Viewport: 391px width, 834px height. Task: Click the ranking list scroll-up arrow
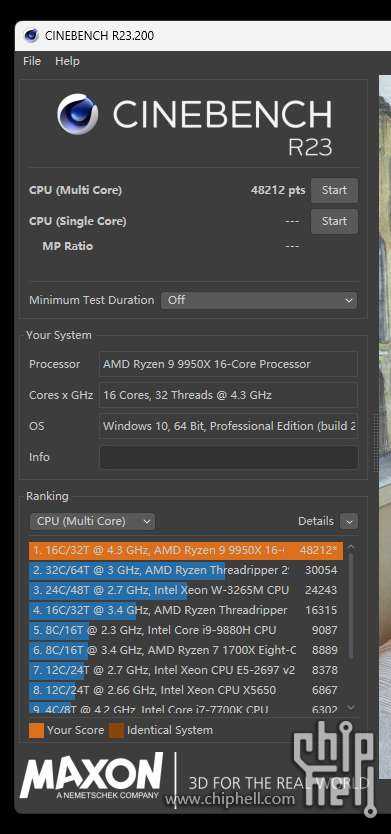pos(351,547)
